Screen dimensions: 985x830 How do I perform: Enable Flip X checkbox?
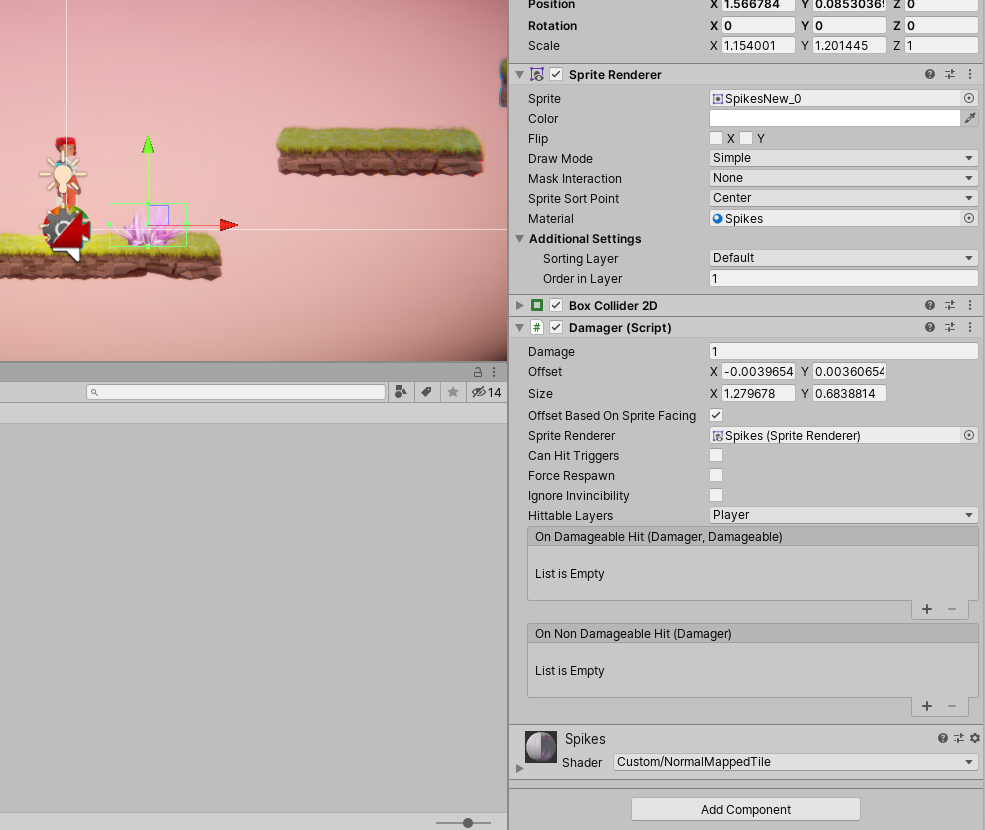pos(716,138)
